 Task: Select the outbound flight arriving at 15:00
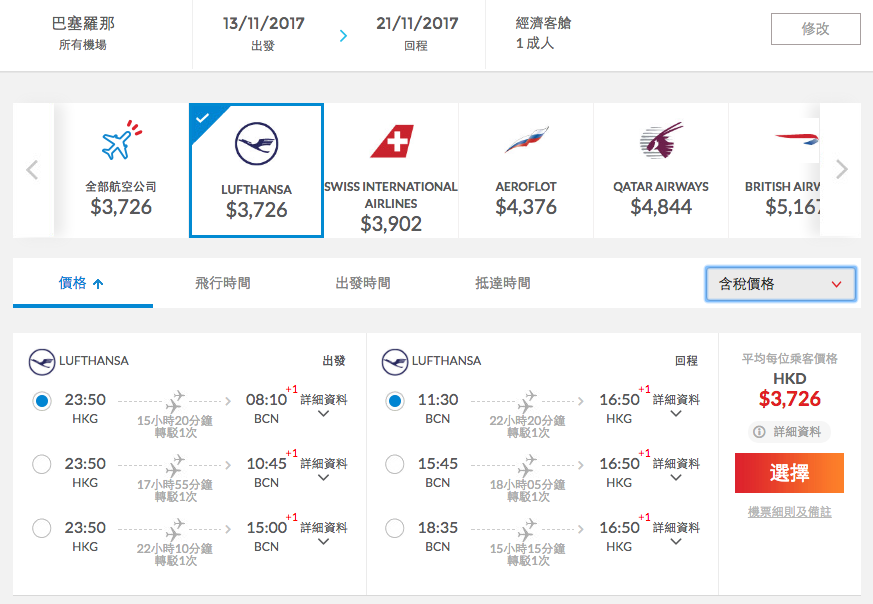[42, 528]
